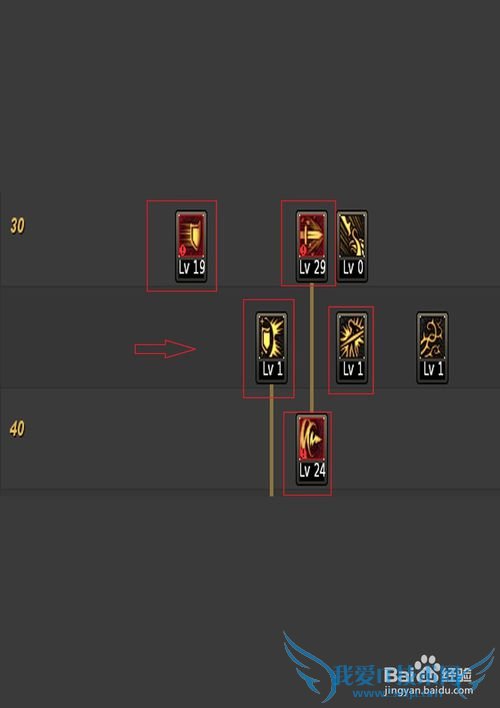Image resolution: width=500 pixels, height=708 pixels.
Task: Click the level 30 tier label
Action: (x=17, y=225)
